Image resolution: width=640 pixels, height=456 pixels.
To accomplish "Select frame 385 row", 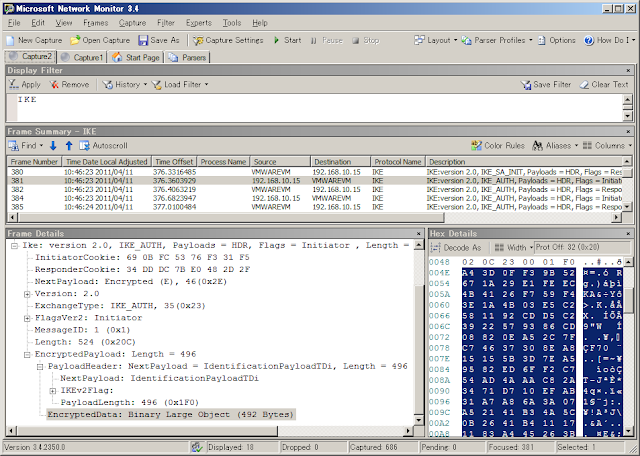I will 315,207.
